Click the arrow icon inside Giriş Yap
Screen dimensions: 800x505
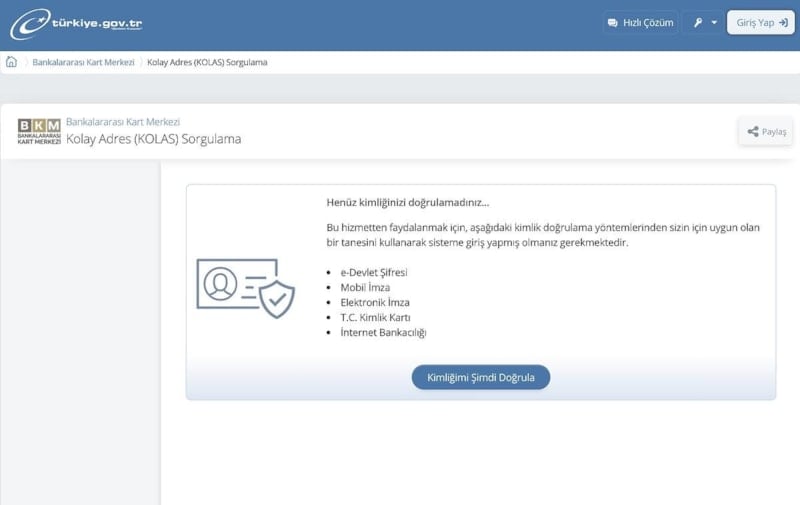784,23
